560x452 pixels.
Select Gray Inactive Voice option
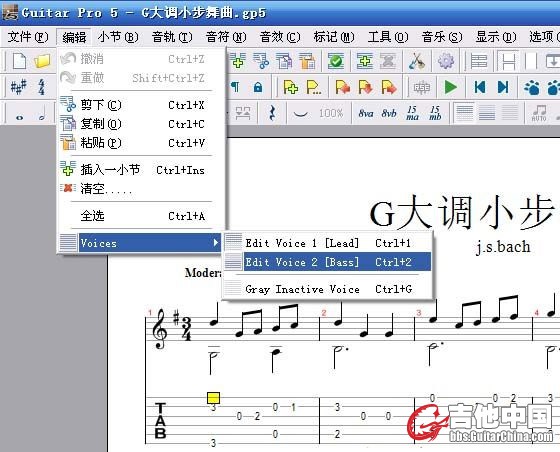327,289
